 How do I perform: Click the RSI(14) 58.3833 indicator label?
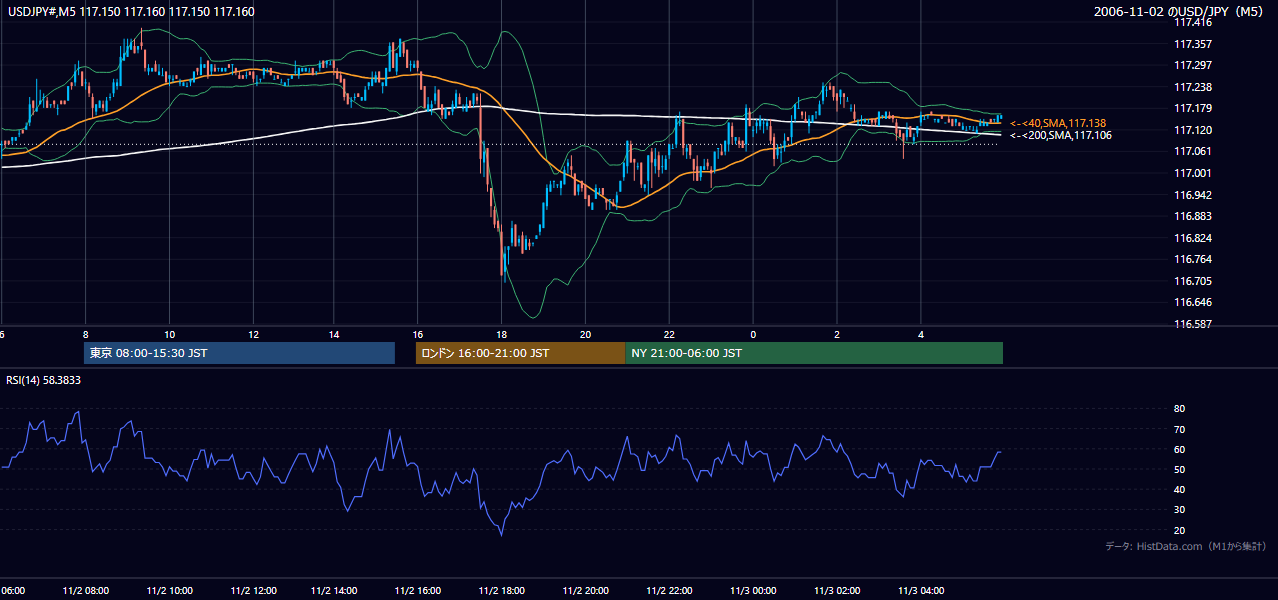tap(44, 380)
